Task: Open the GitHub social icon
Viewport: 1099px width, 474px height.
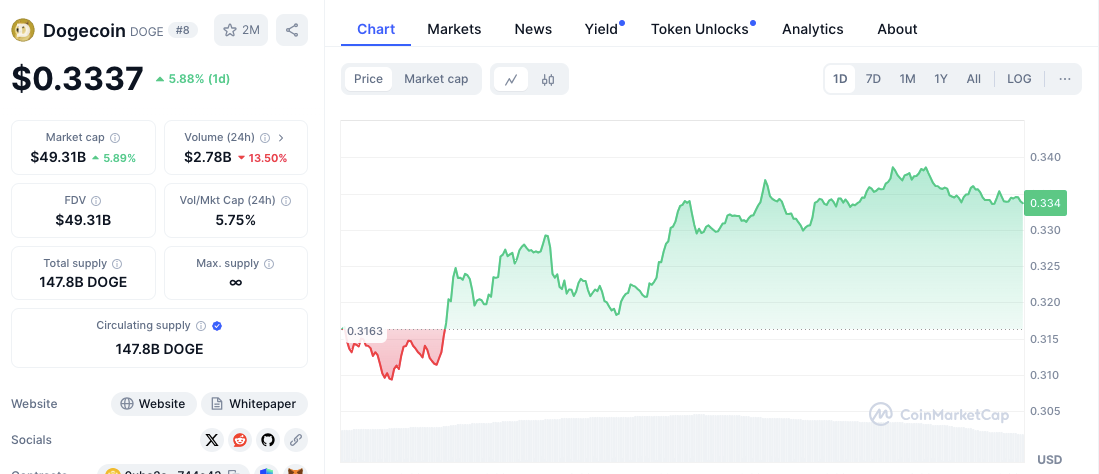Action: coord(268,440)
